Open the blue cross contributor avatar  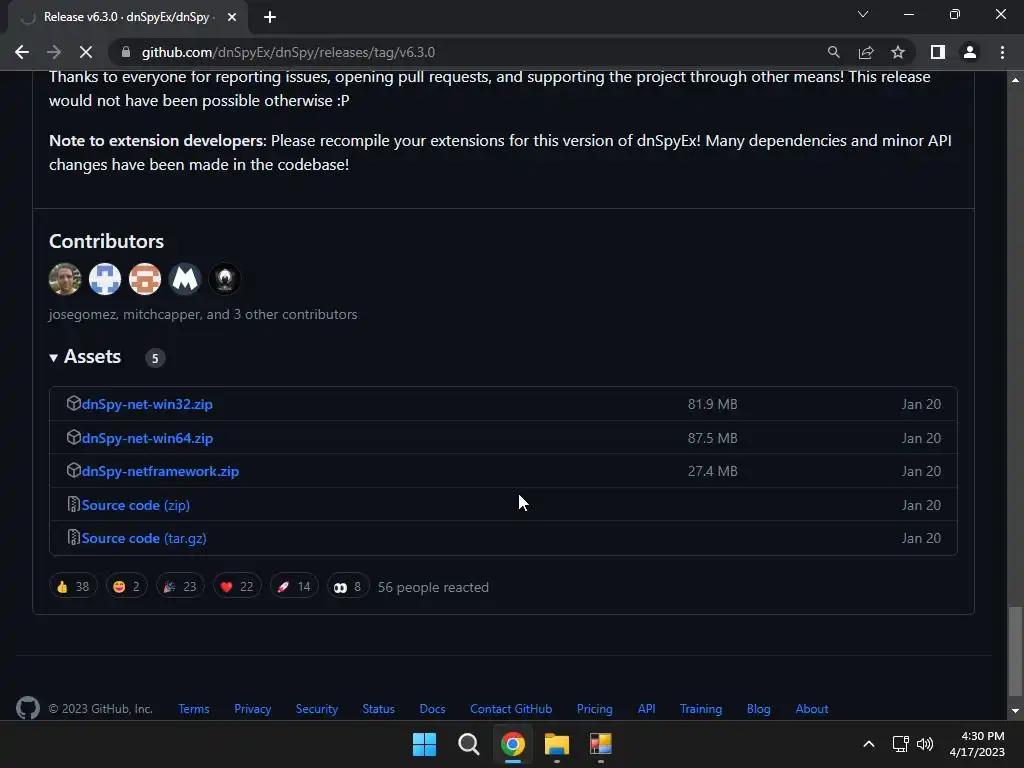tap(104, 279)
